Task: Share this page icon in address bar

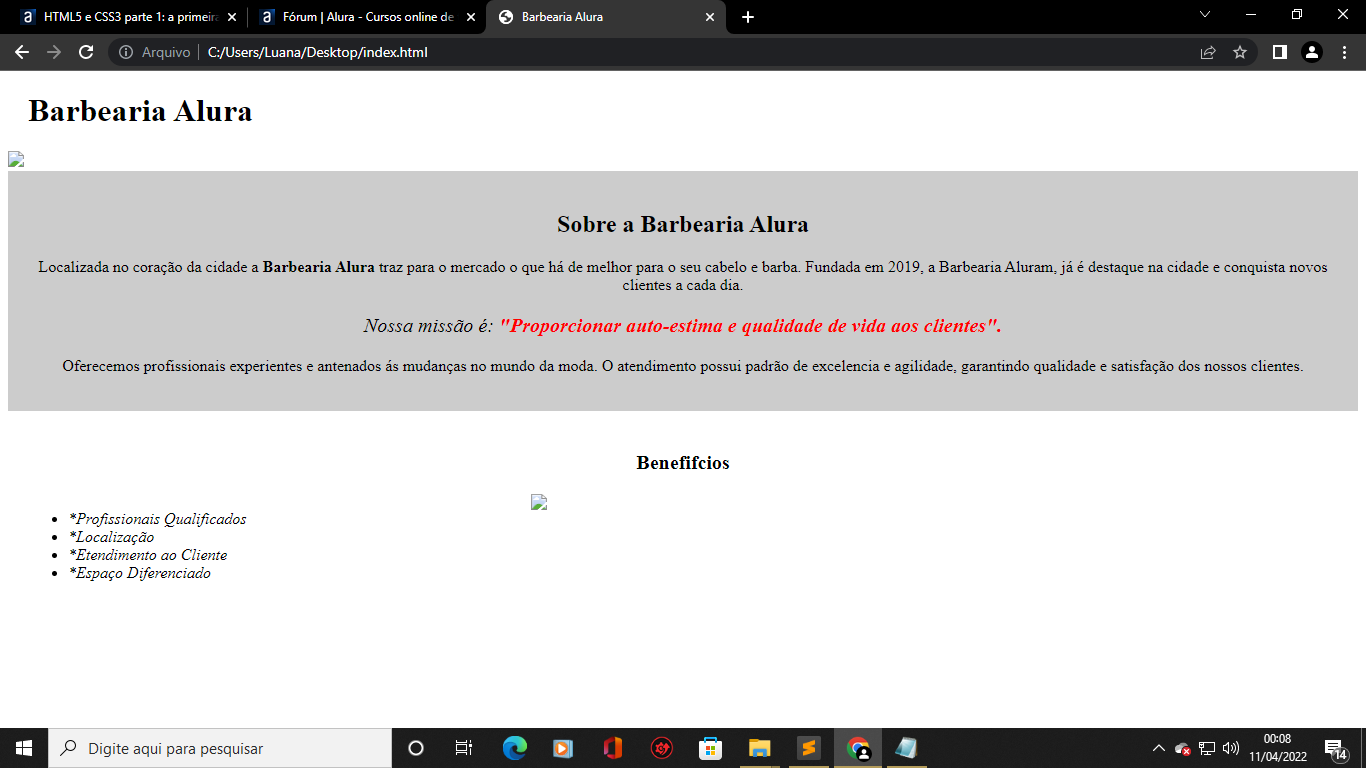Action: coord(1208,52)
